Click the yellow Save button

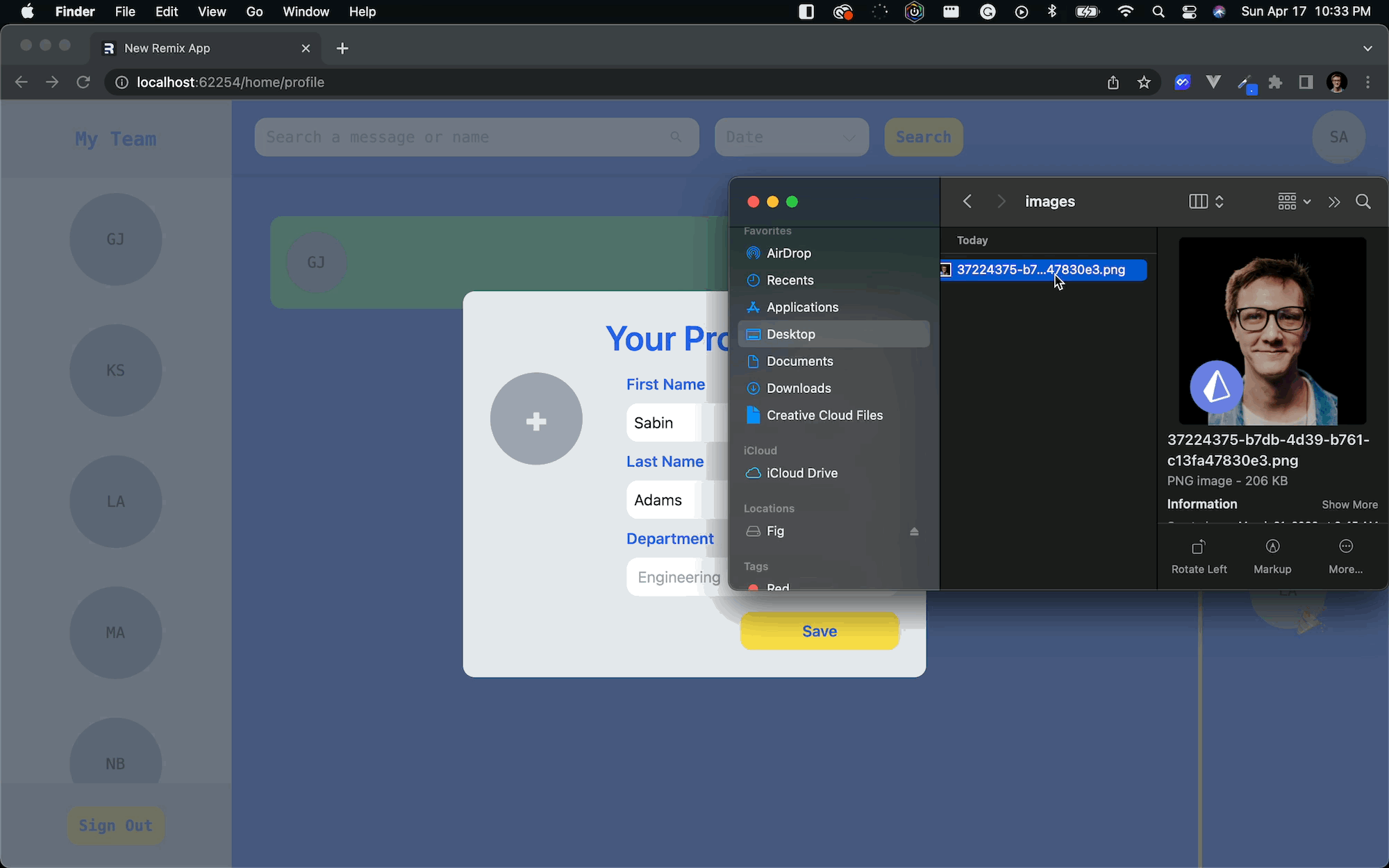click(819, 631)
